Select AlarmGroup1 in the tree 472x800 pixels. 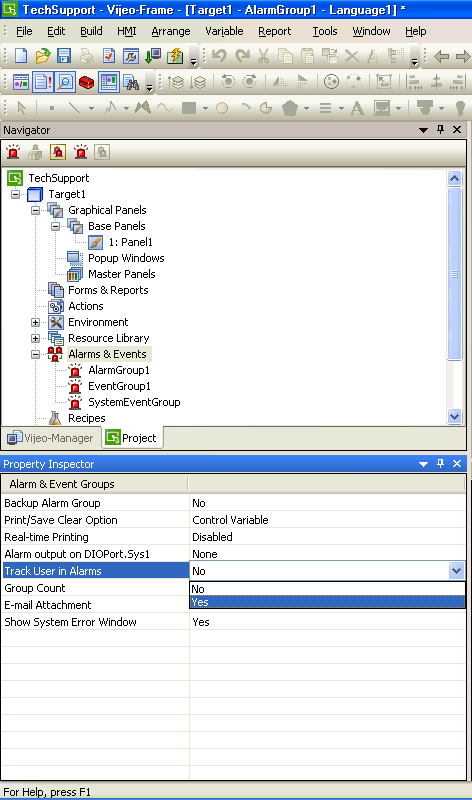[119, 370]
